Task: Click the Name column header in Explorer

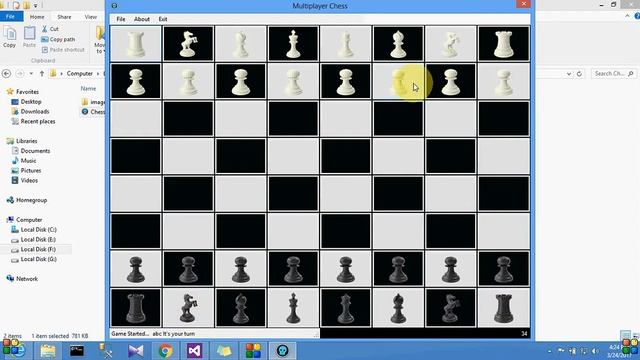Action: pyautogui.click(x=88, y=89)
